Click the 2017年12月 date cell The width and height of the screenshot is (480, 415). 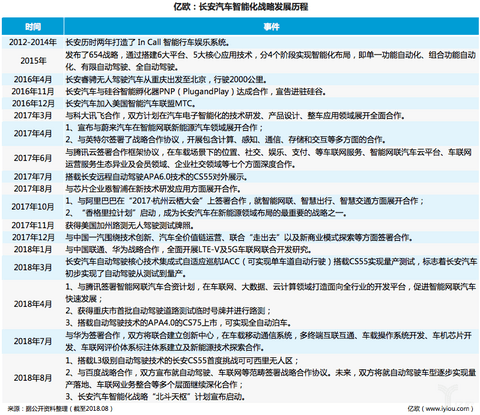(33, 237)
